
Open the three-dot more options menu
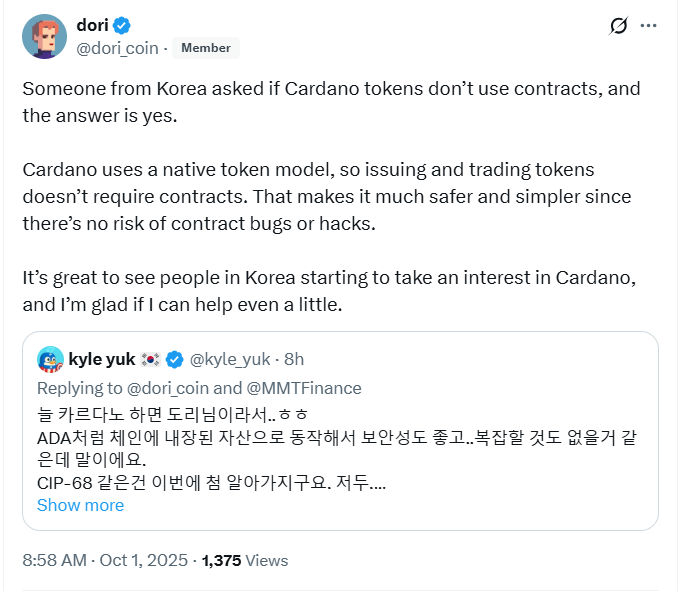(648, 26)
